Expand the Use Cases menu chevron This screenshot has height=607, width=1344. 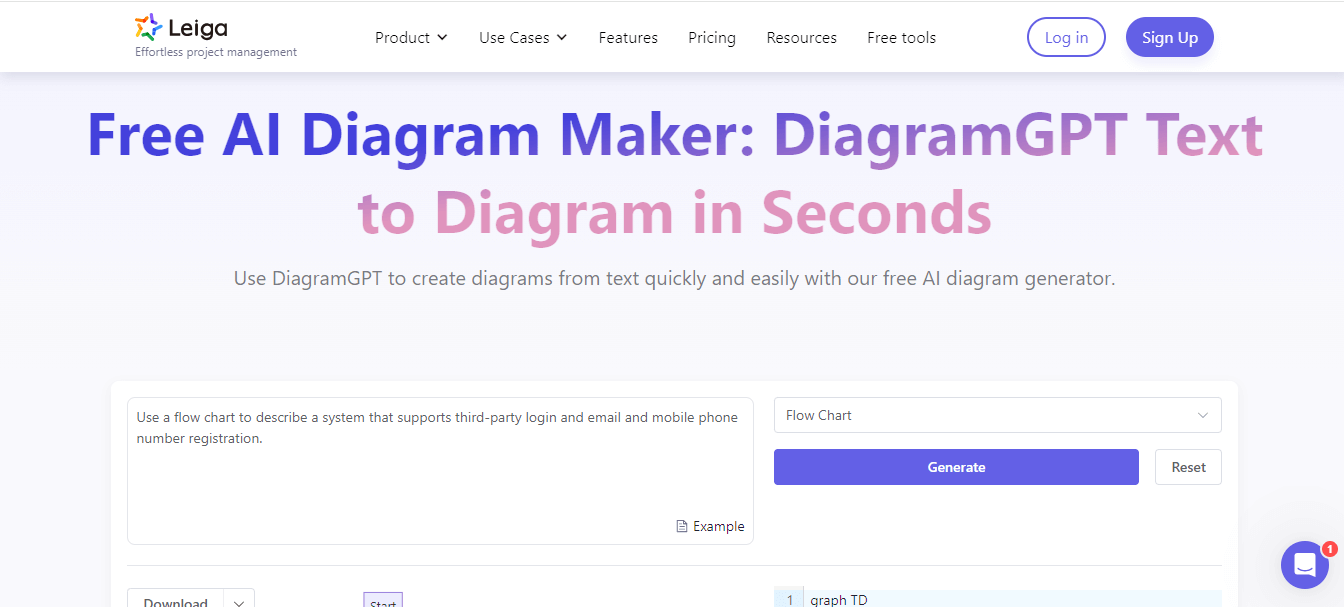562,38
